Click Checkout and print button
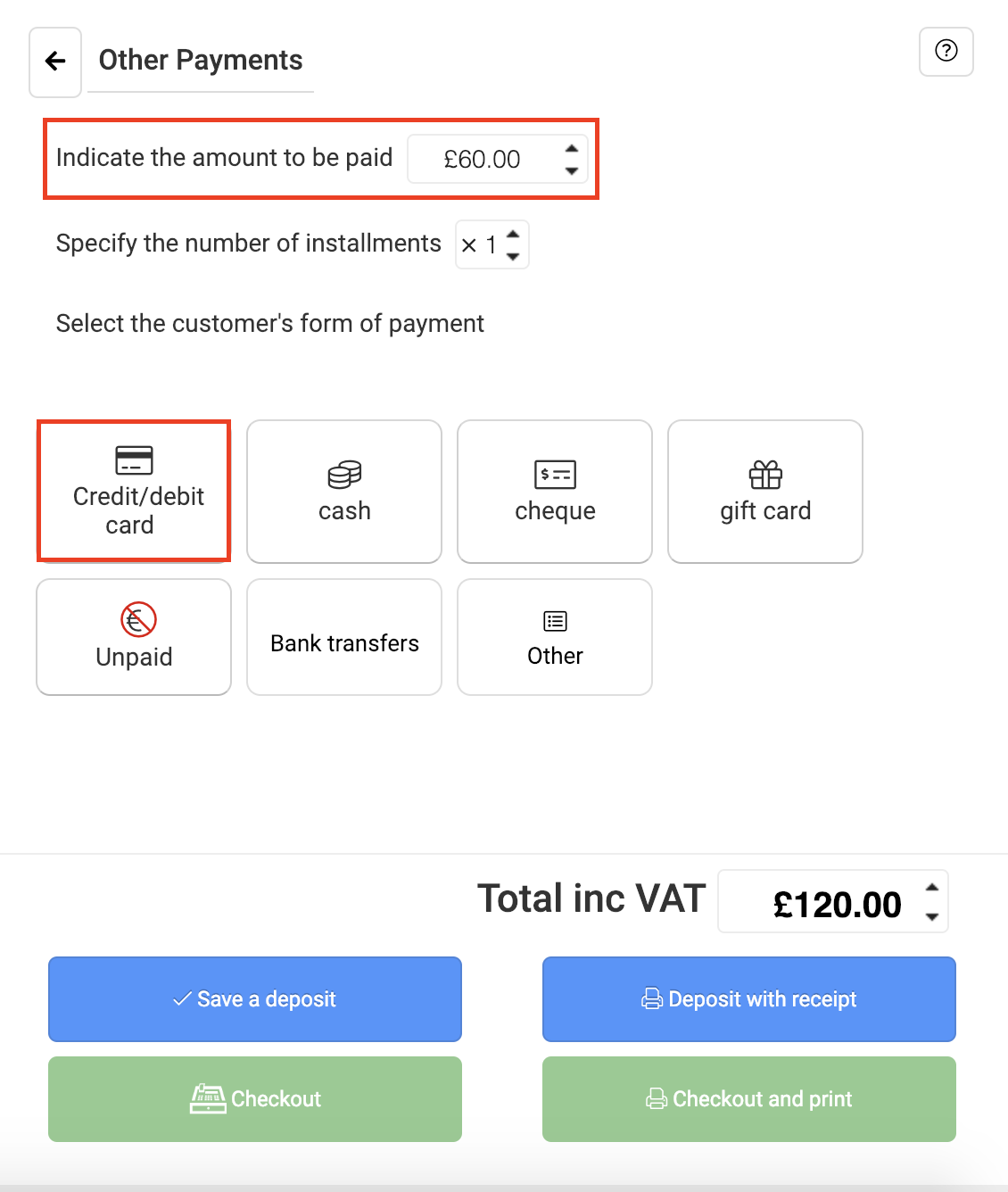Image resolution: width=1008 pixels, height=1192 pixels. pos(749,1099)
